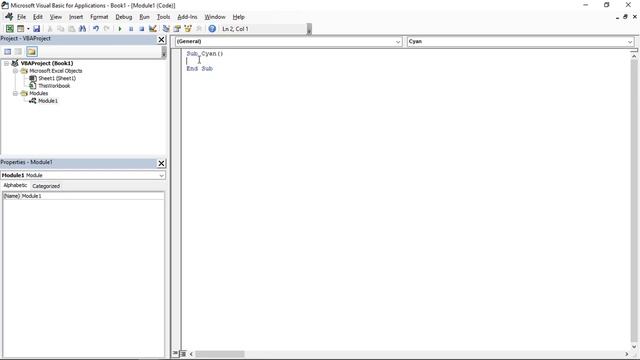This screenshot has width=640, height=360.
Task: Switch to Microsoft Excel via View Excel icon
Action: 9,29
